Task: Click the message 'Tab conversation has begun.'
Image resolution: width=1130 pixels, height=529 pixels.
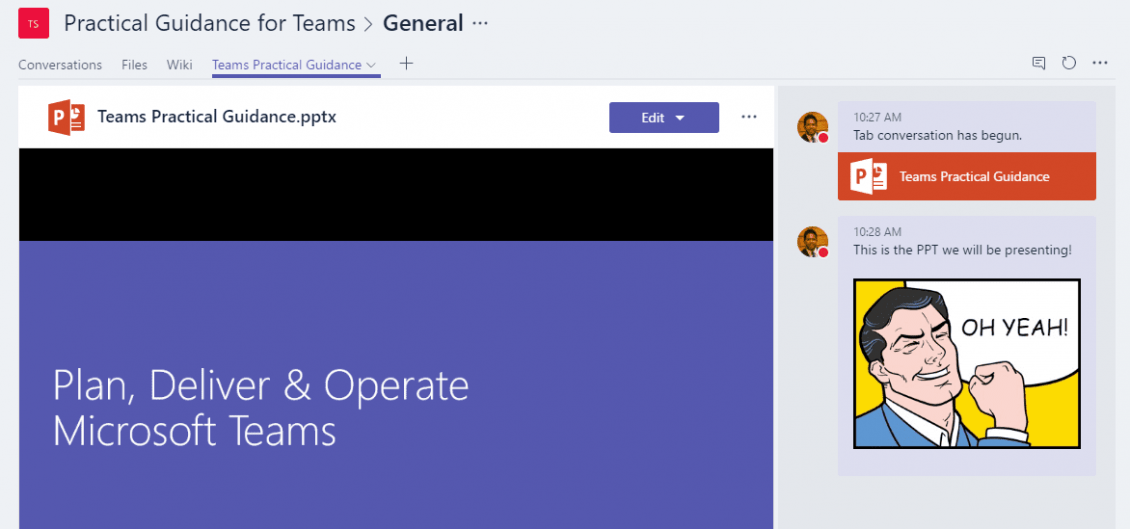Action: (x=938, y=135)
